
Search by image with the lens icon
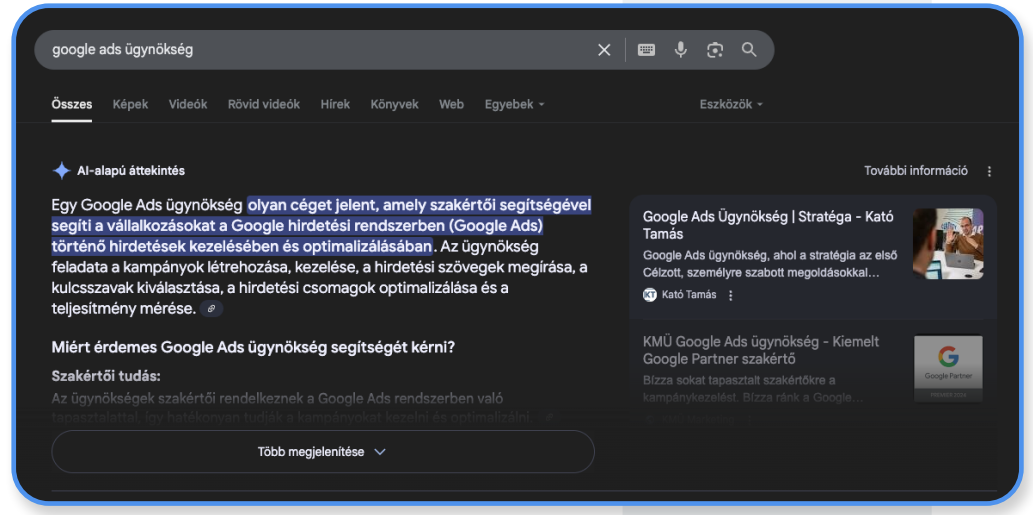pyautogui.click(x=715, y=50)
